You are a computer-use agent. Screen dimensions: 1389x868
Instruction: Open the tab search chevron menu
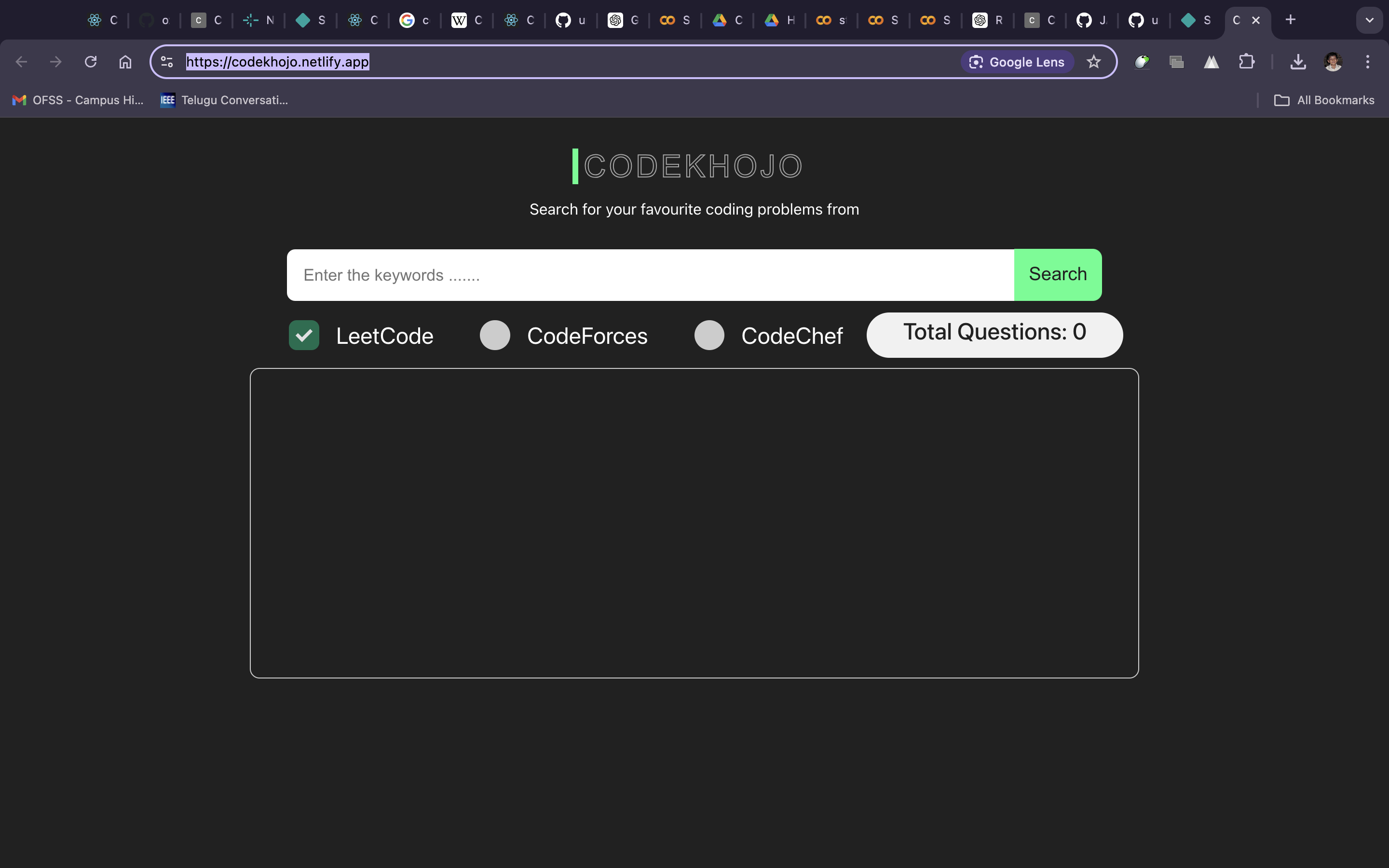pyautogui.click(x=1370, y=20)
